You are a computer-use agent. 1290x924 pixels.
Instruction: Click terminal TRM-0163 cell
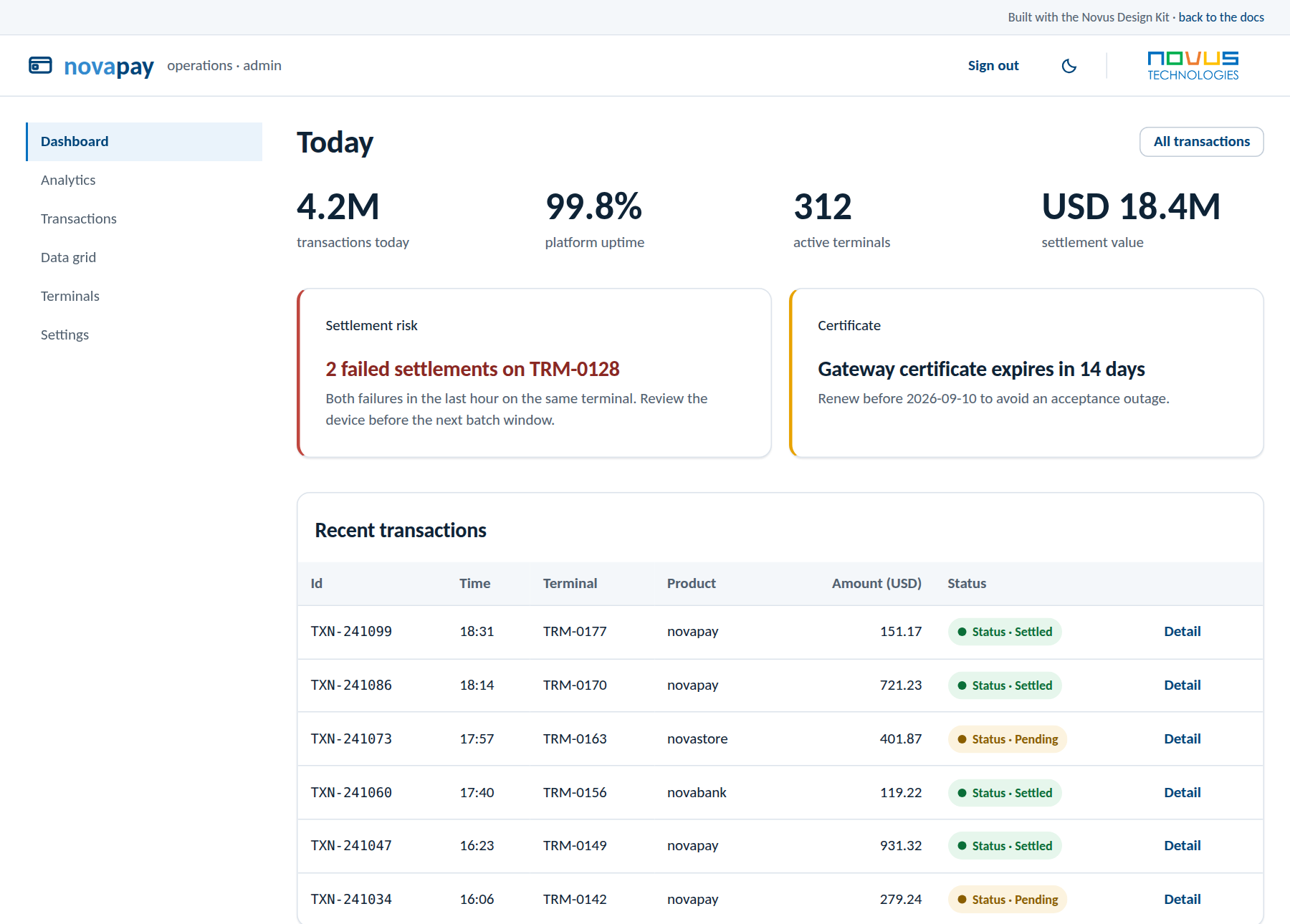pos(575,739)
